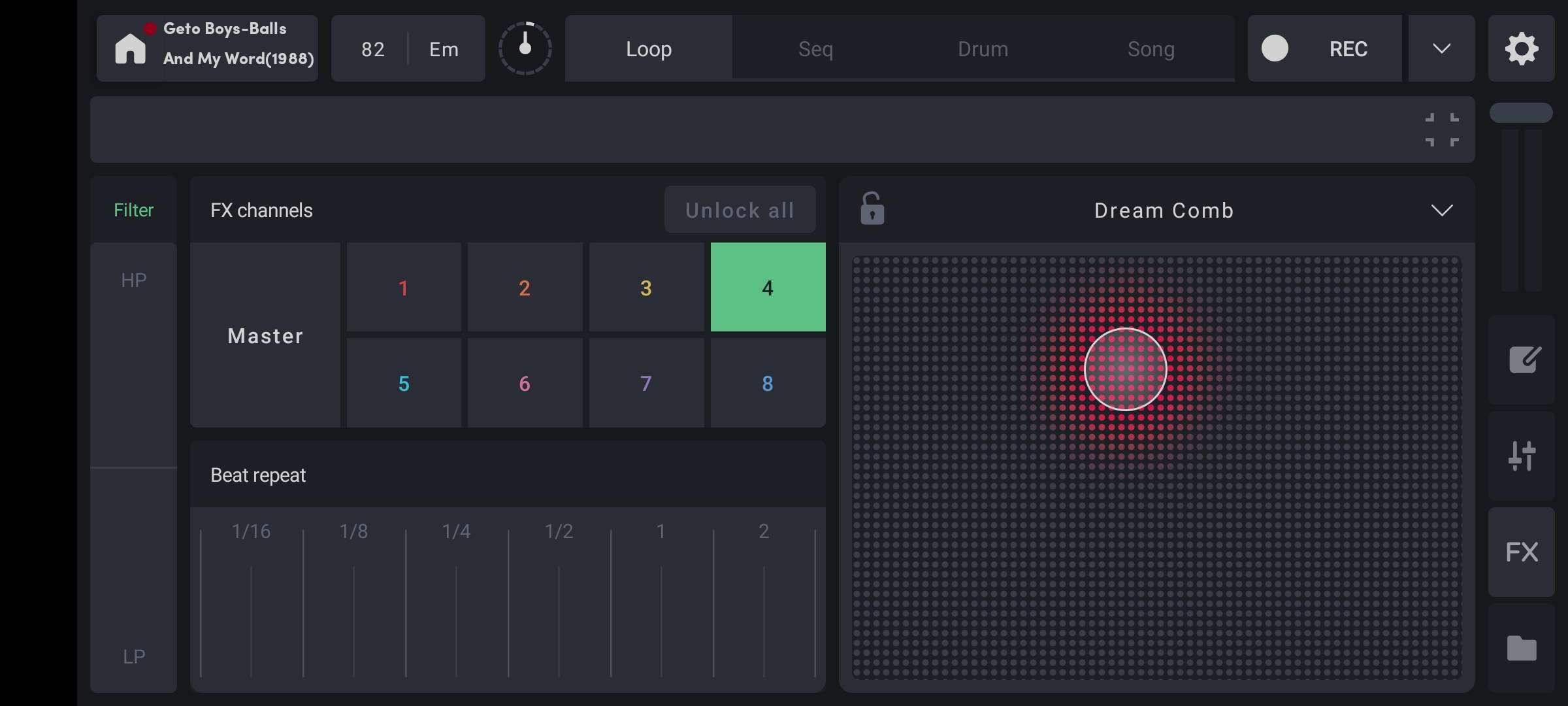This screenshot has height=706, width=1568.
Task: Switch to the Drum tab
Action: (x=983, y=48)
